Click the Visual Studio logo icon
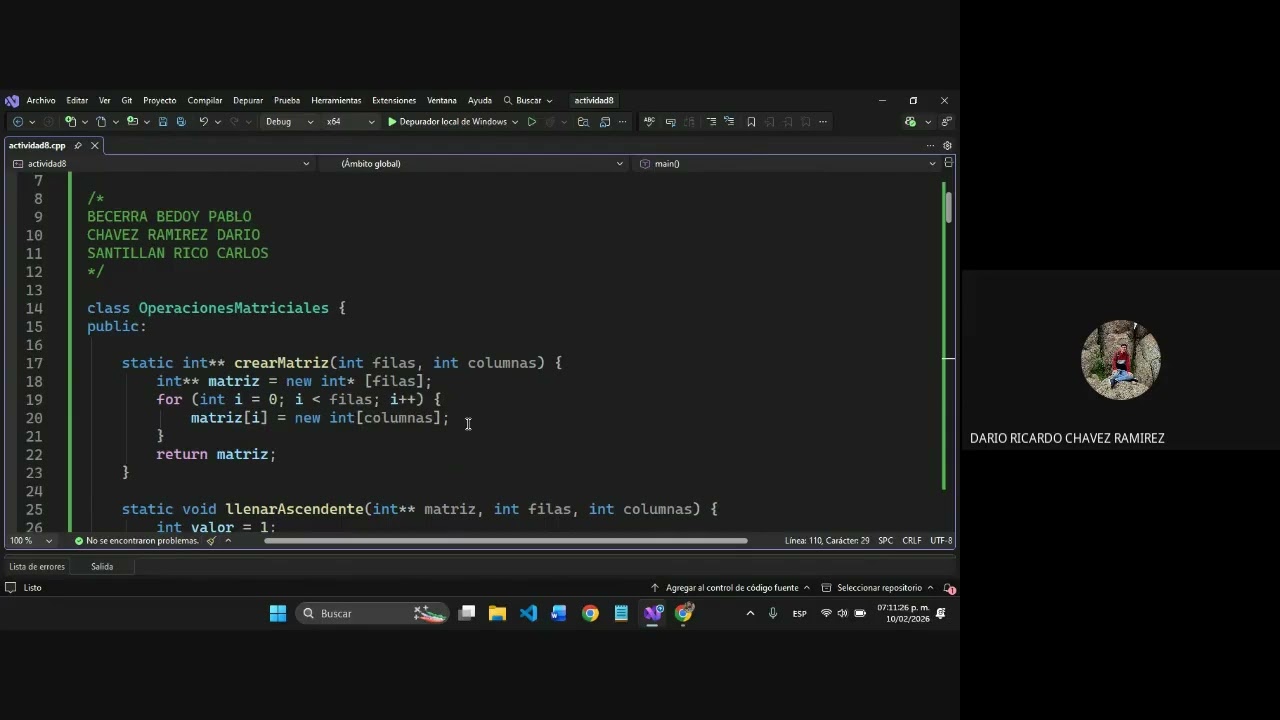1280x720 pixels. [12, 101]
